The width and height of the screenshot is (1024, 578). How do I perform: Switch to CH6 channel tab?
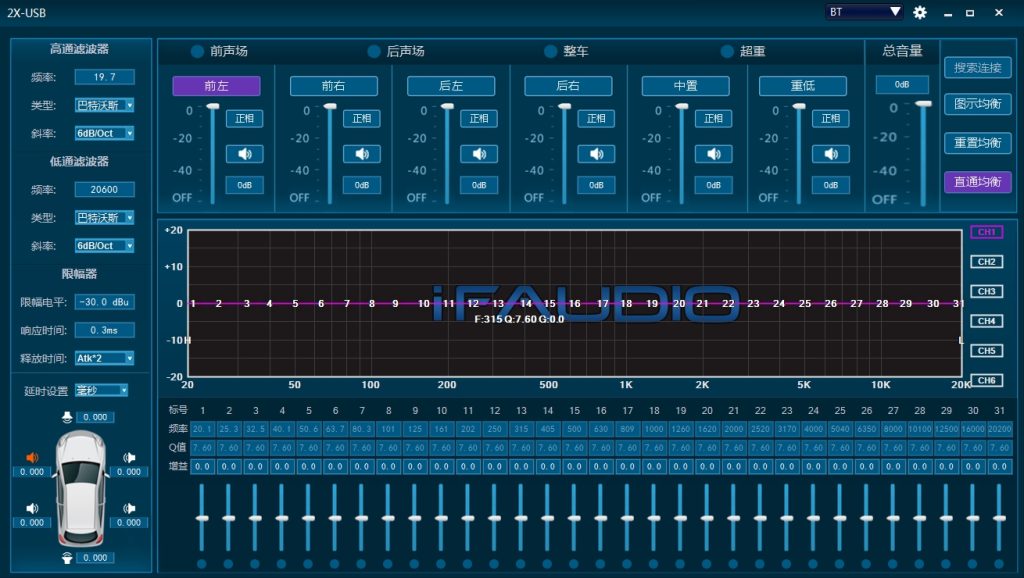tap(987, 380)
